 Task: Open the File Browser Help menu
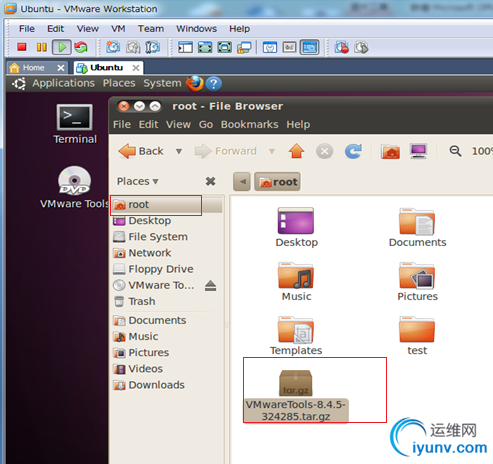298,124
